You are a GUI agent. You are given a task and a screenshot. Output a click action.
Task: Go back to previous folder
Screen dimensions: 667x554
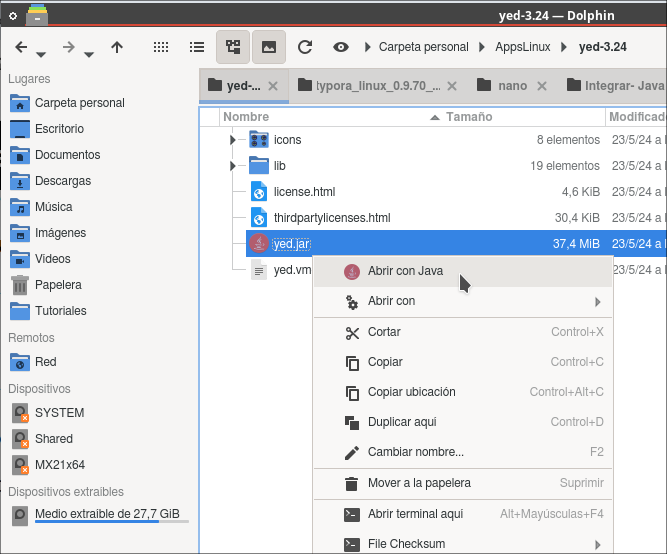point(21,47)
